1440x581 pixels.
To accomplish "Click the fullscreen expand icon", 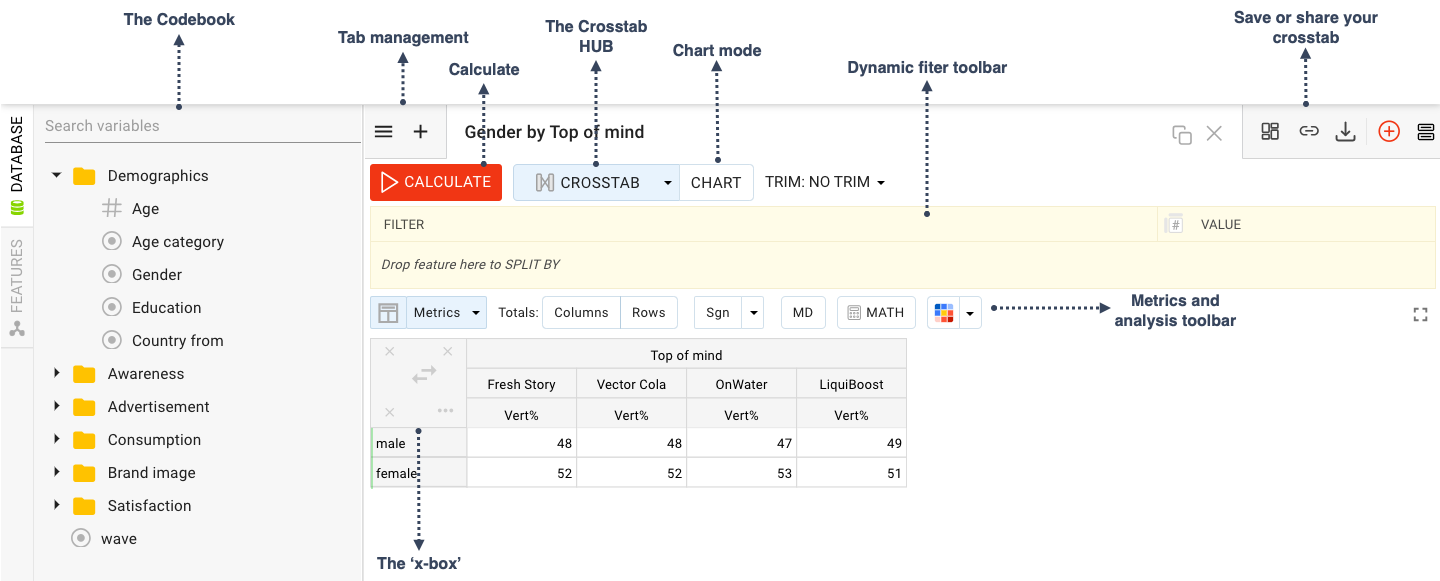I will tap(1420, 314).
